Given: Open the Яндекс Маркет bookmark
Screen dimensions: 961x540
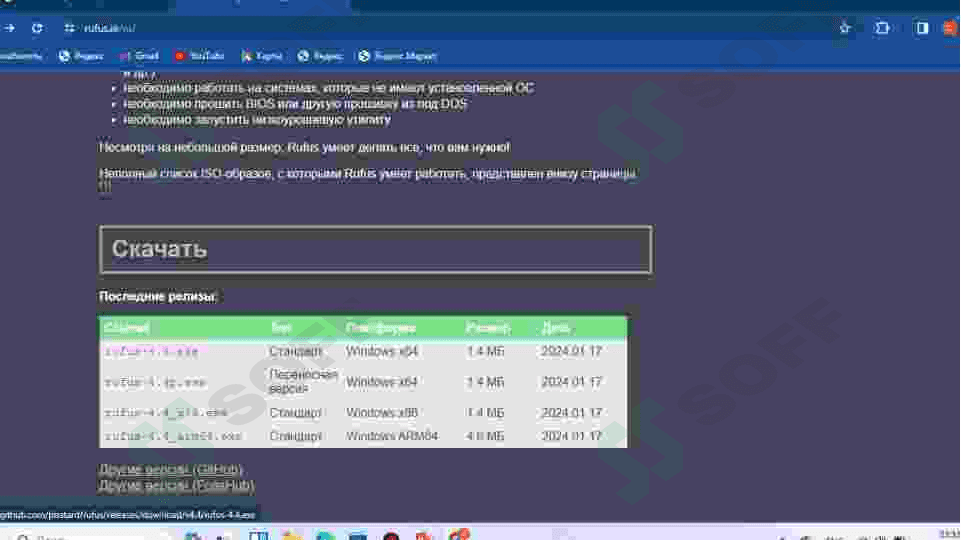Looking at the screenshot, I should pos(397,56).
